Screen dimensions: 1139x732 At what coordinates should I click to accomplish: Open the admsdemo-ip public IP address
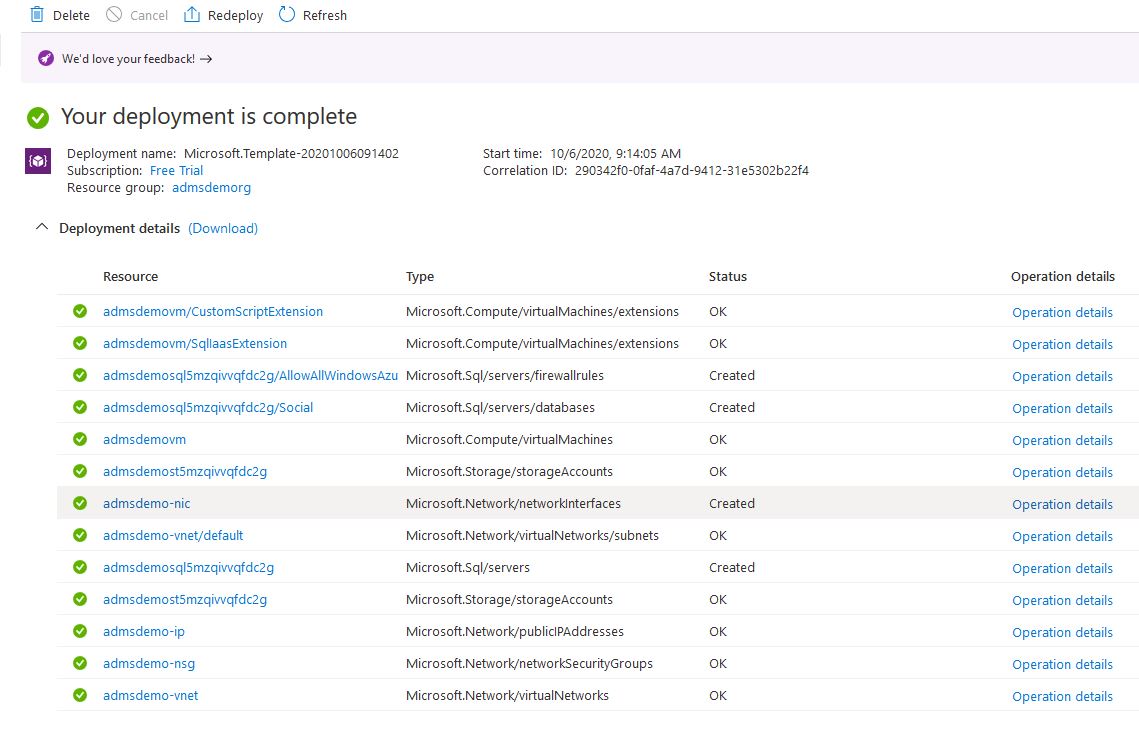(x=144, y=631)
